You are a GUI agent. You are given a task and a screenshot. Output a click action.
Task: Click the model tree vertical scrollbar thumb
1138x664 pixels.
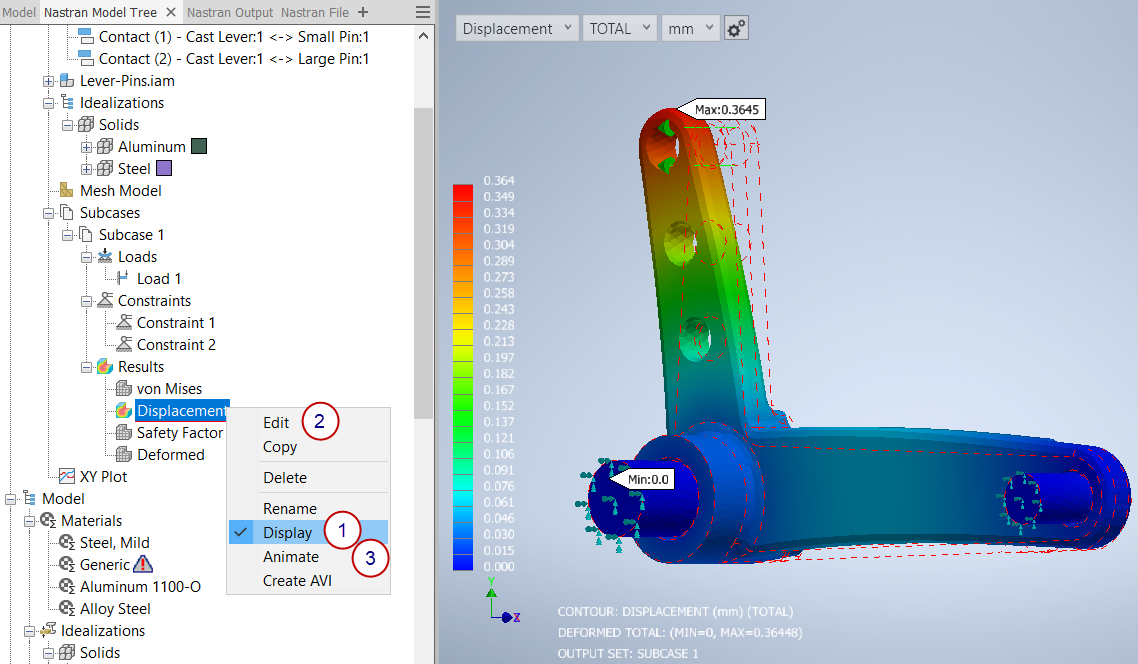click(423, 263)
